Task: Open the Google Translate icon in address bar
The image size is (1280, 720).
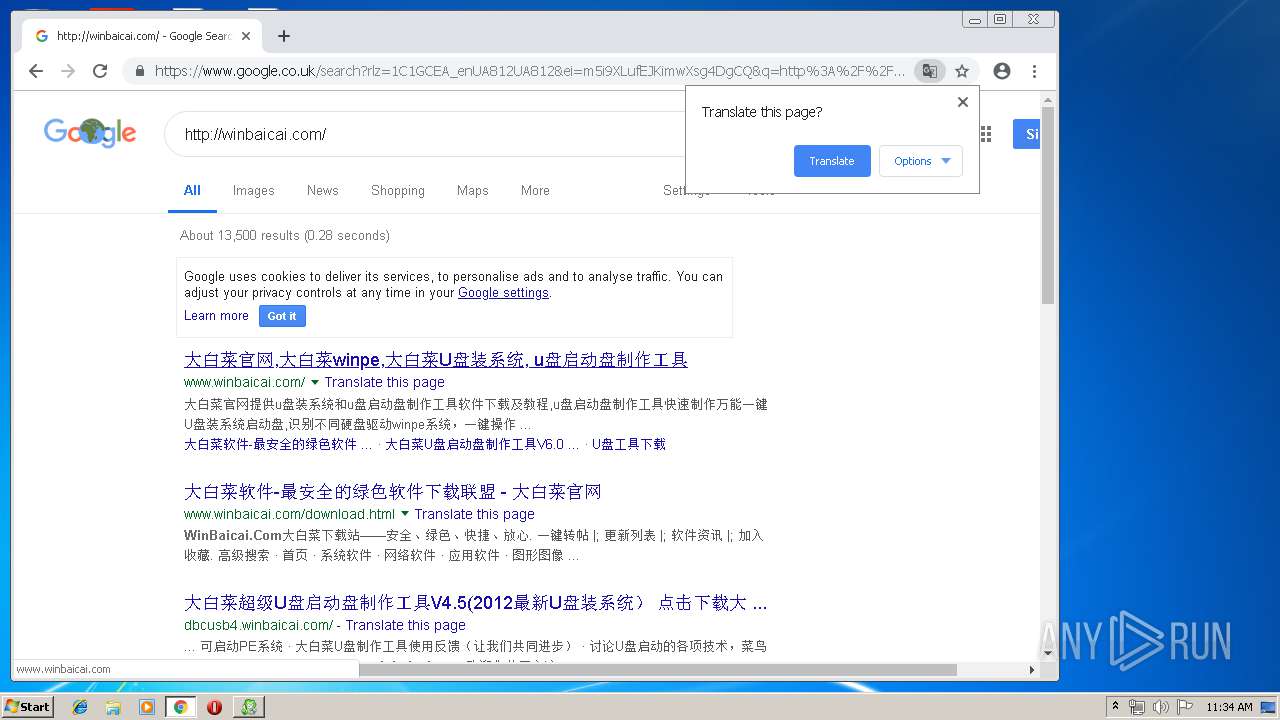Action: tap(930, 71)
